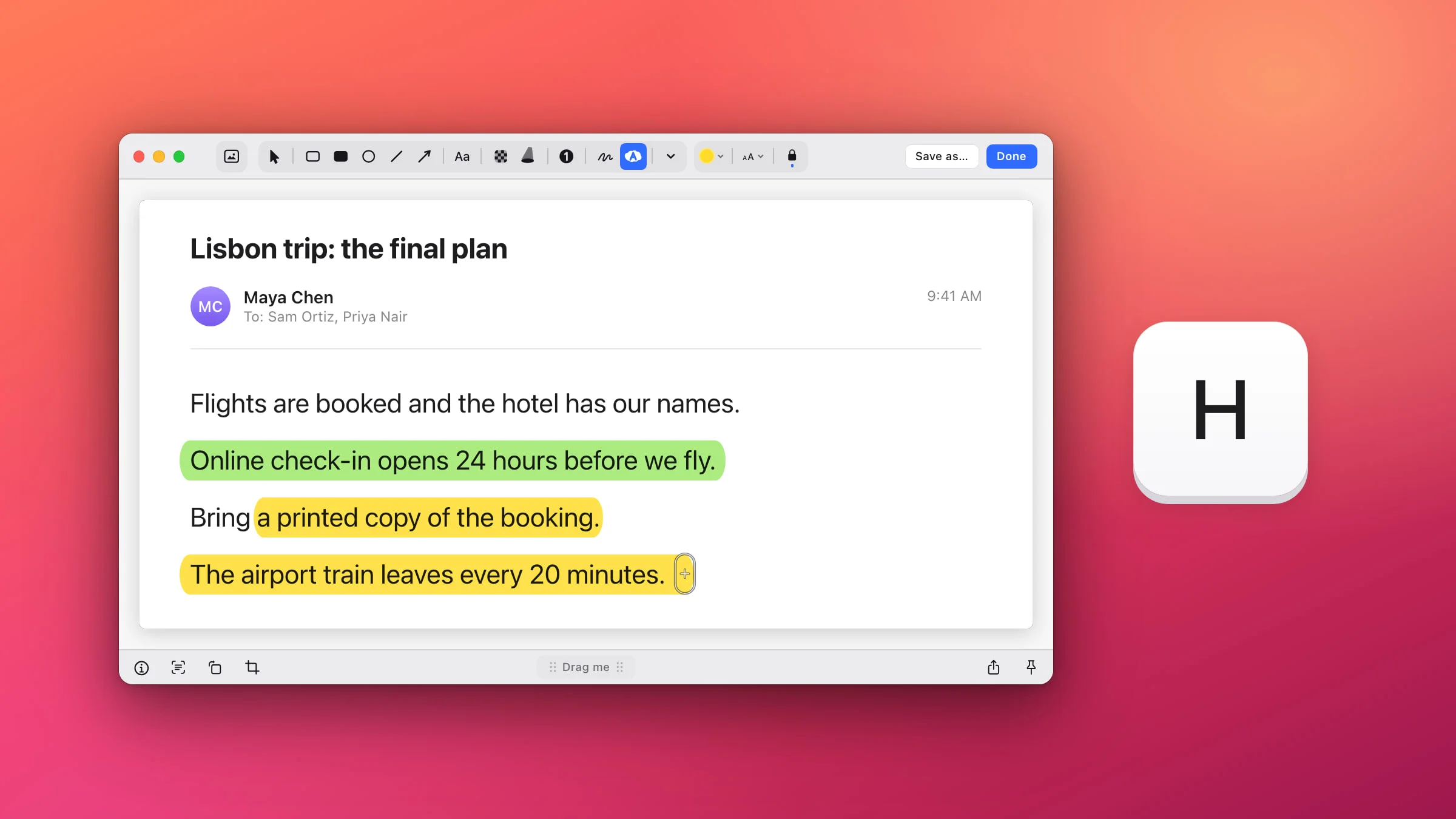Toggle the lock icon in toolbar
This screenshot has width=1456, height=819.
tap(792, 157)
